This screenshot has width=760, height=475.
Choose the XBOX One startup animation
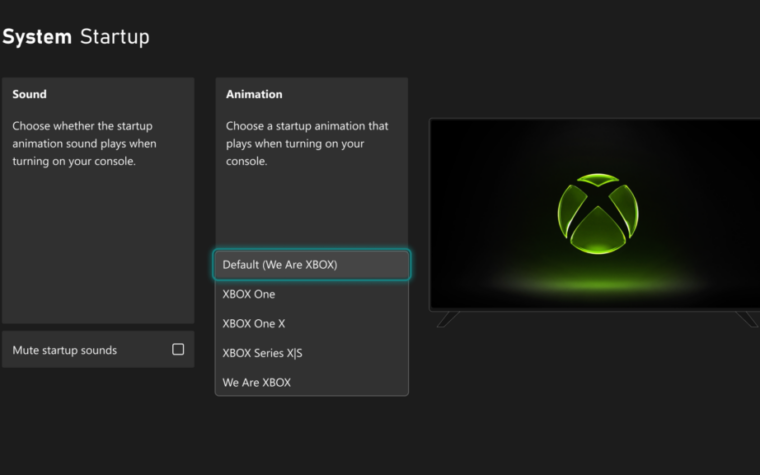[312, 294]
